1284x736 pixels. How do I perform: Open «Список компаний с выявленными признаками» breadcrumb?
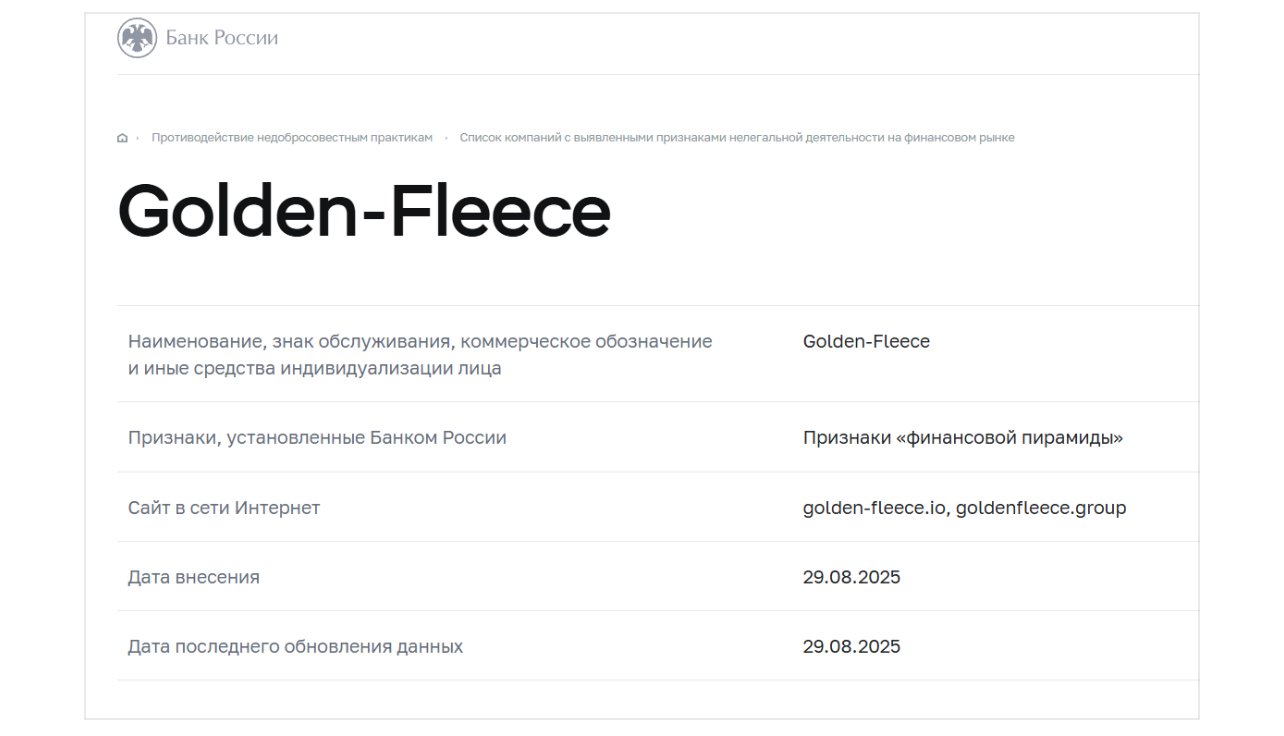coord(736,138)
